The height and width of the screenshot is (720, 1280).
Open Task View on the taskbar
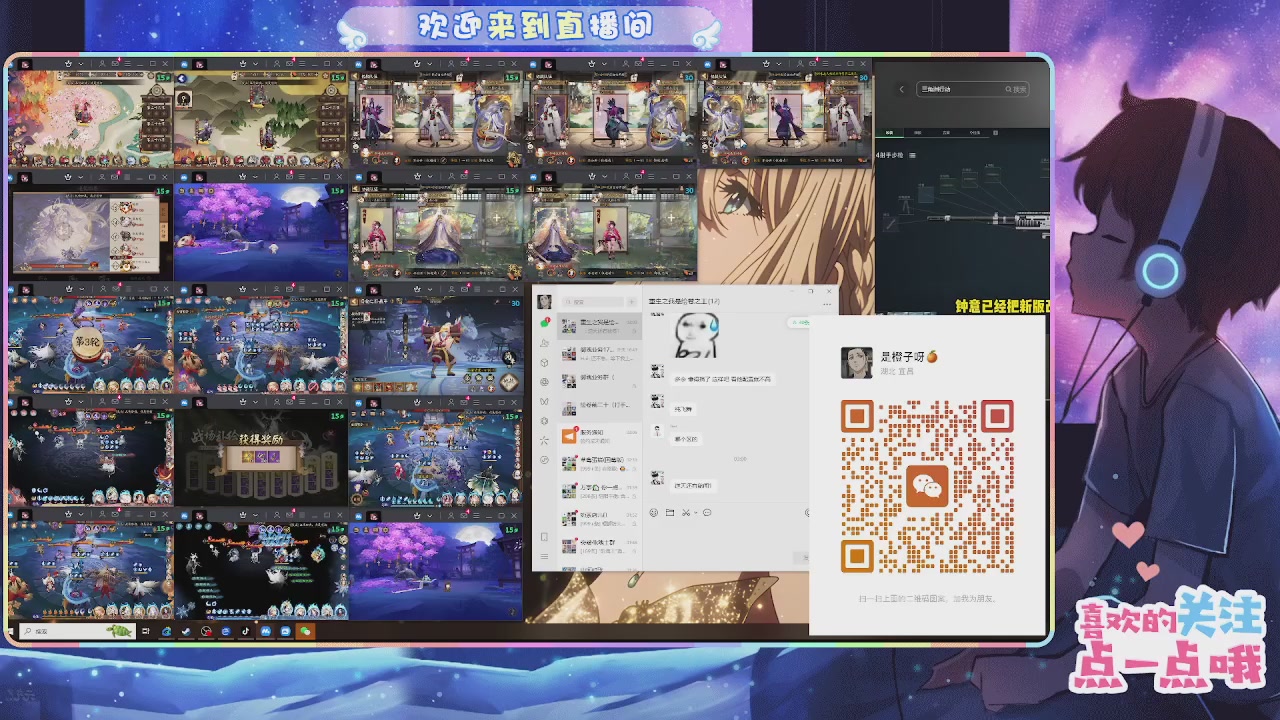coord(146,631)
